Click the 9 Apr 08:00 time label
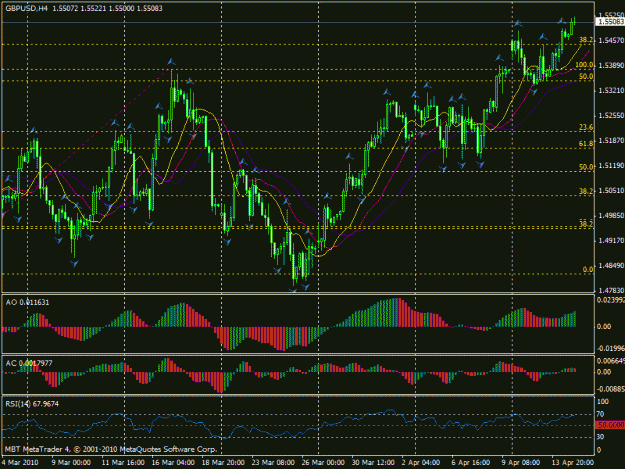Screen dimensions: 625x469 click(x=521, y=463)
